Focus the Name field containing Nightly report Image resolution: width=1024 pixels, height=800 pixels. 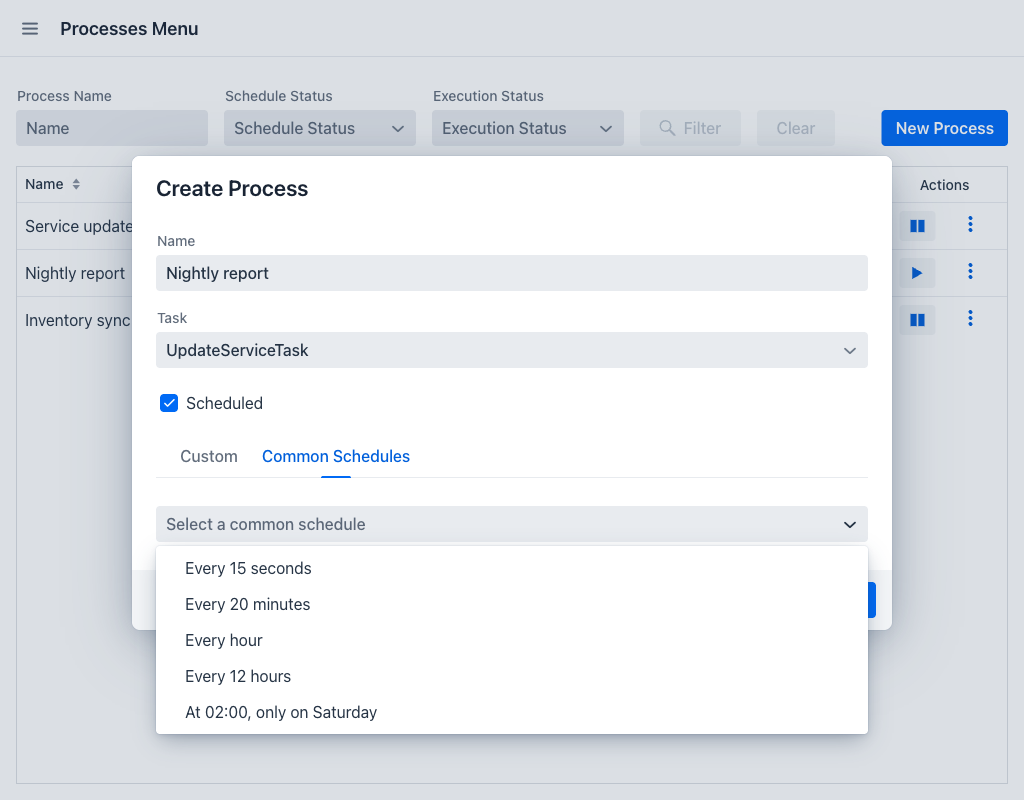point(511,273)
